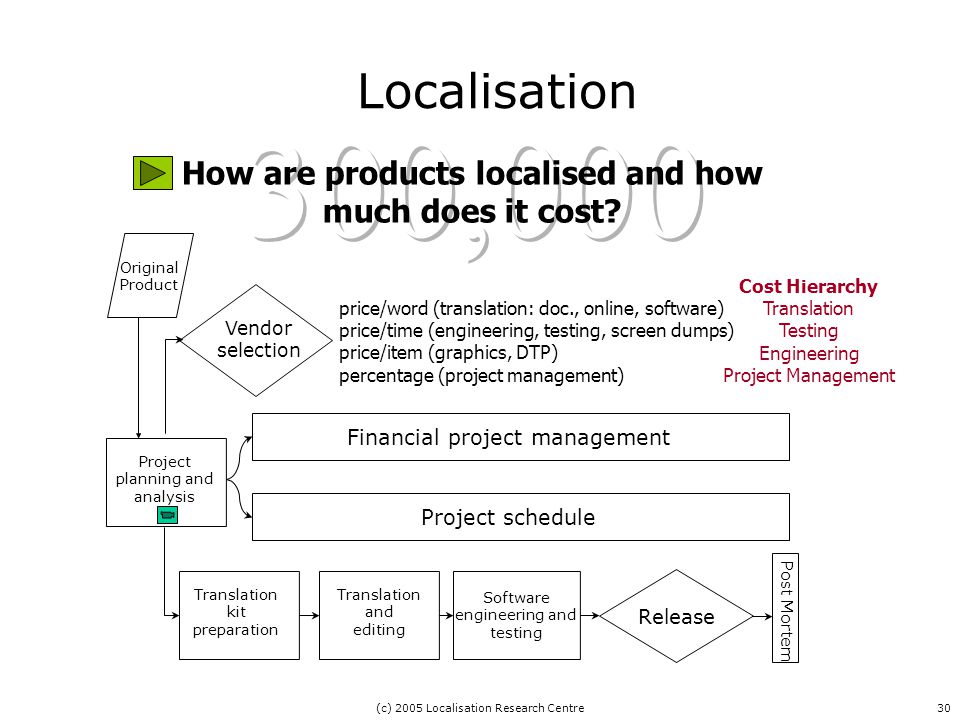Viewport: 960px width, 720px height.
Task: Select the Software engineering and testing box
Action: (517, 615)
